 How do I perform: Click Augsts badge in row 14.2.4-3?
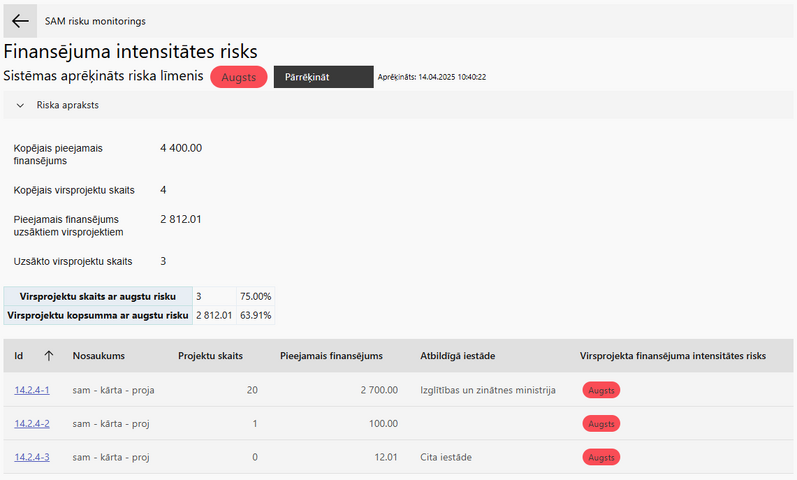pyautogui.click(x=601, y=457)
